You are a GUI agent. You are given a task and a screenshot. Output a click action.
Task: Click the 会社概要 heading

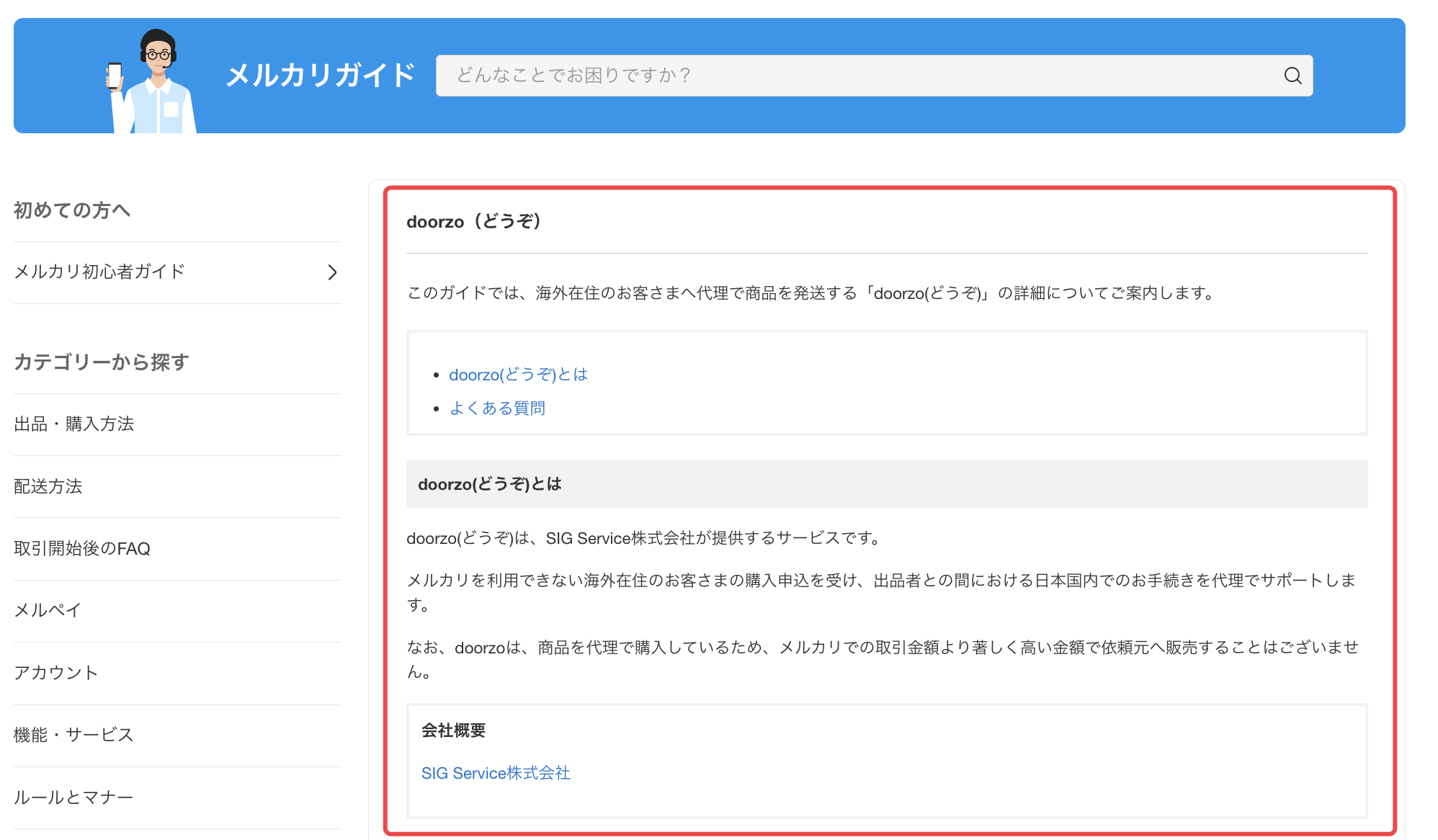coord(453,730)
